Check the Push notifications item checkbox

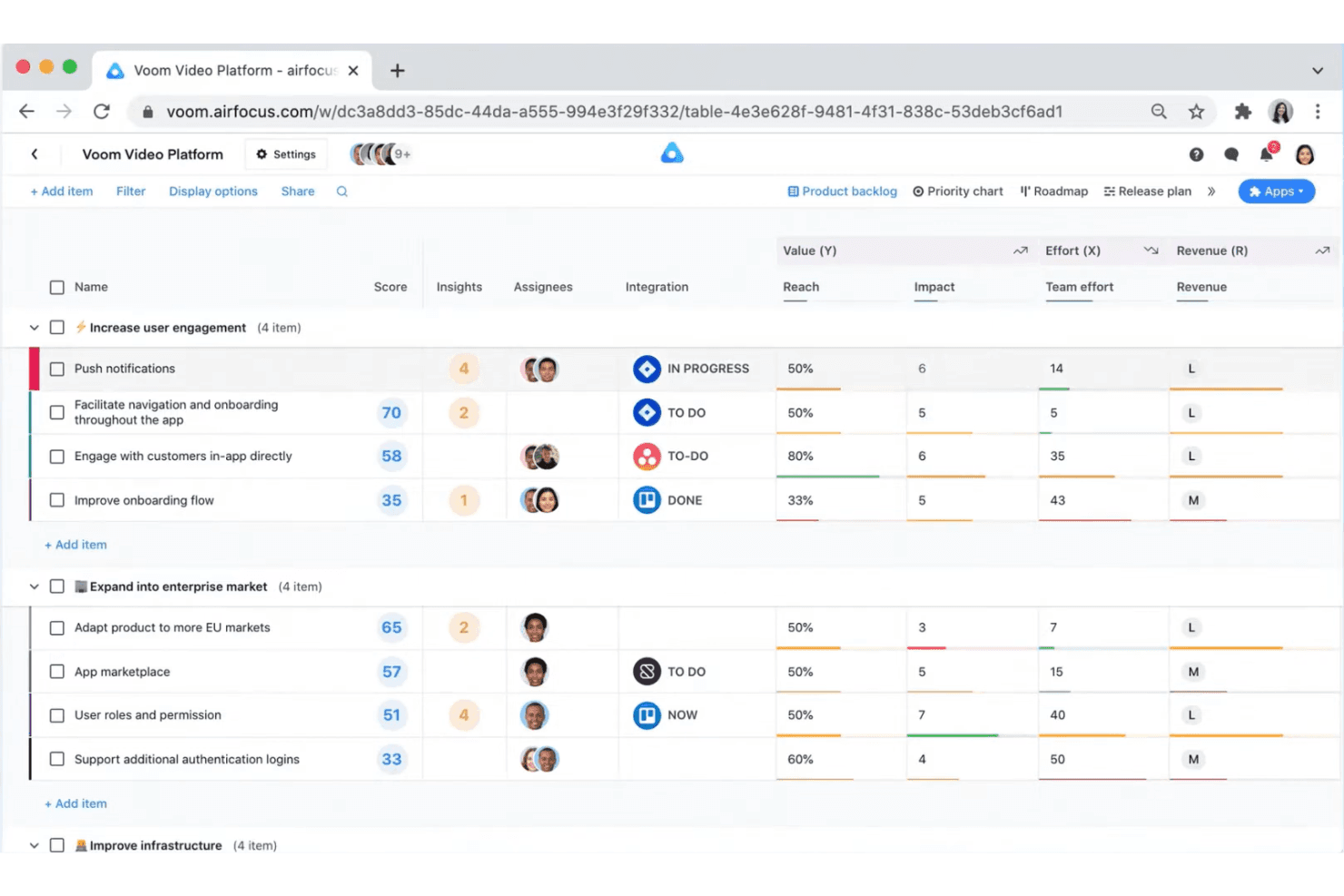(x=57, y=369)
